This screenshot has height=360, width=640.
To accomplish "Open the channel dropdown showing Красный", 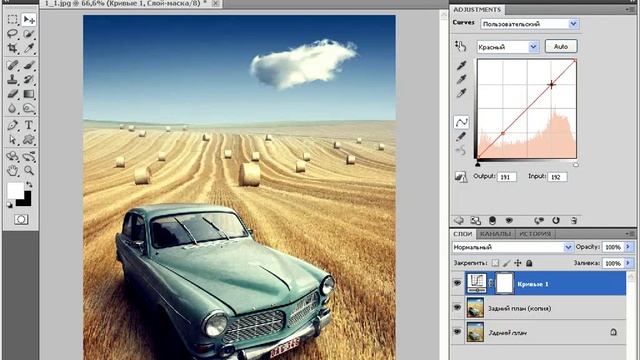I will (x=508, y=47).
